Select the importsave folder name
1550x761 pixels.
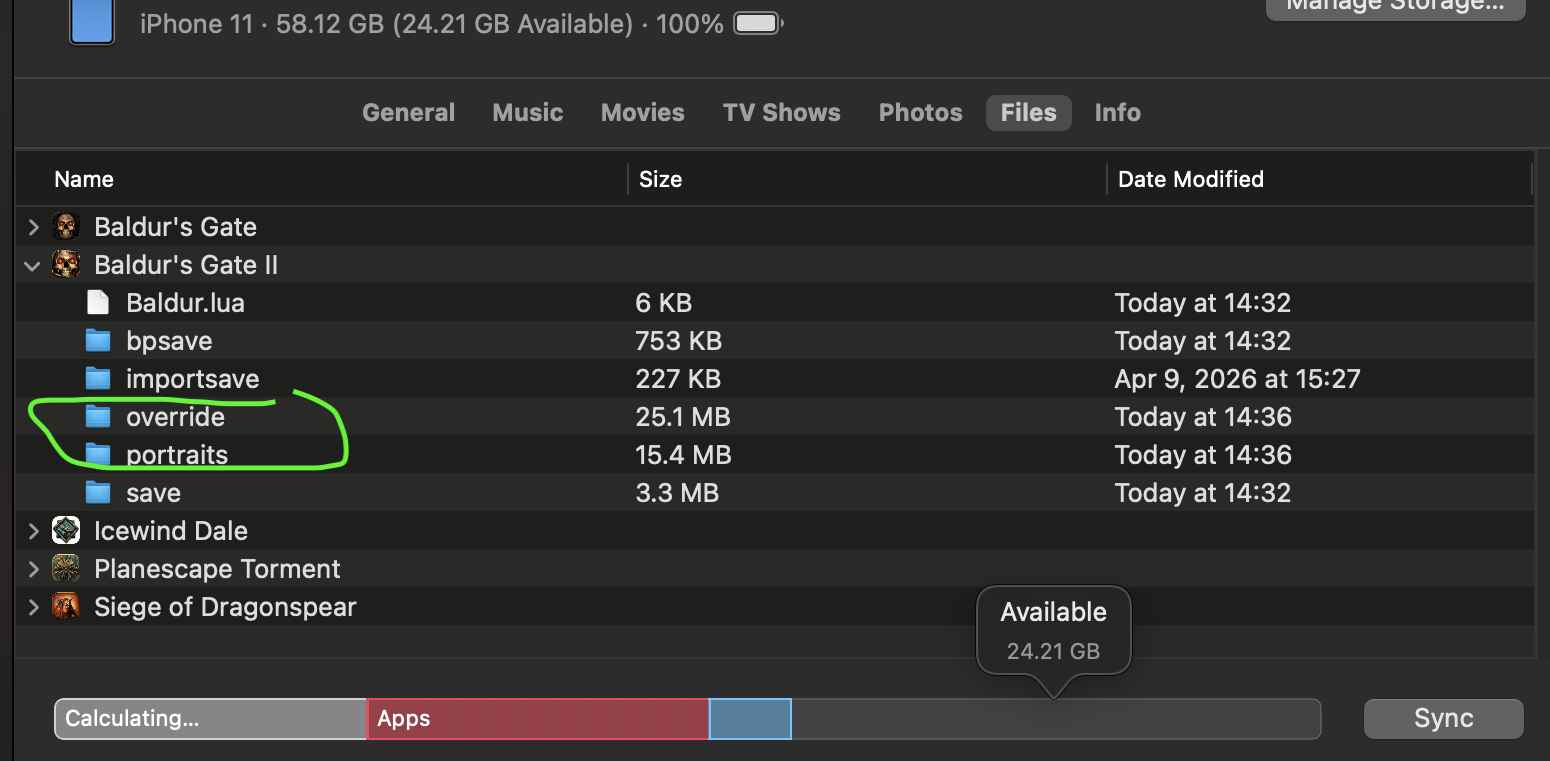tap(192, 379)
